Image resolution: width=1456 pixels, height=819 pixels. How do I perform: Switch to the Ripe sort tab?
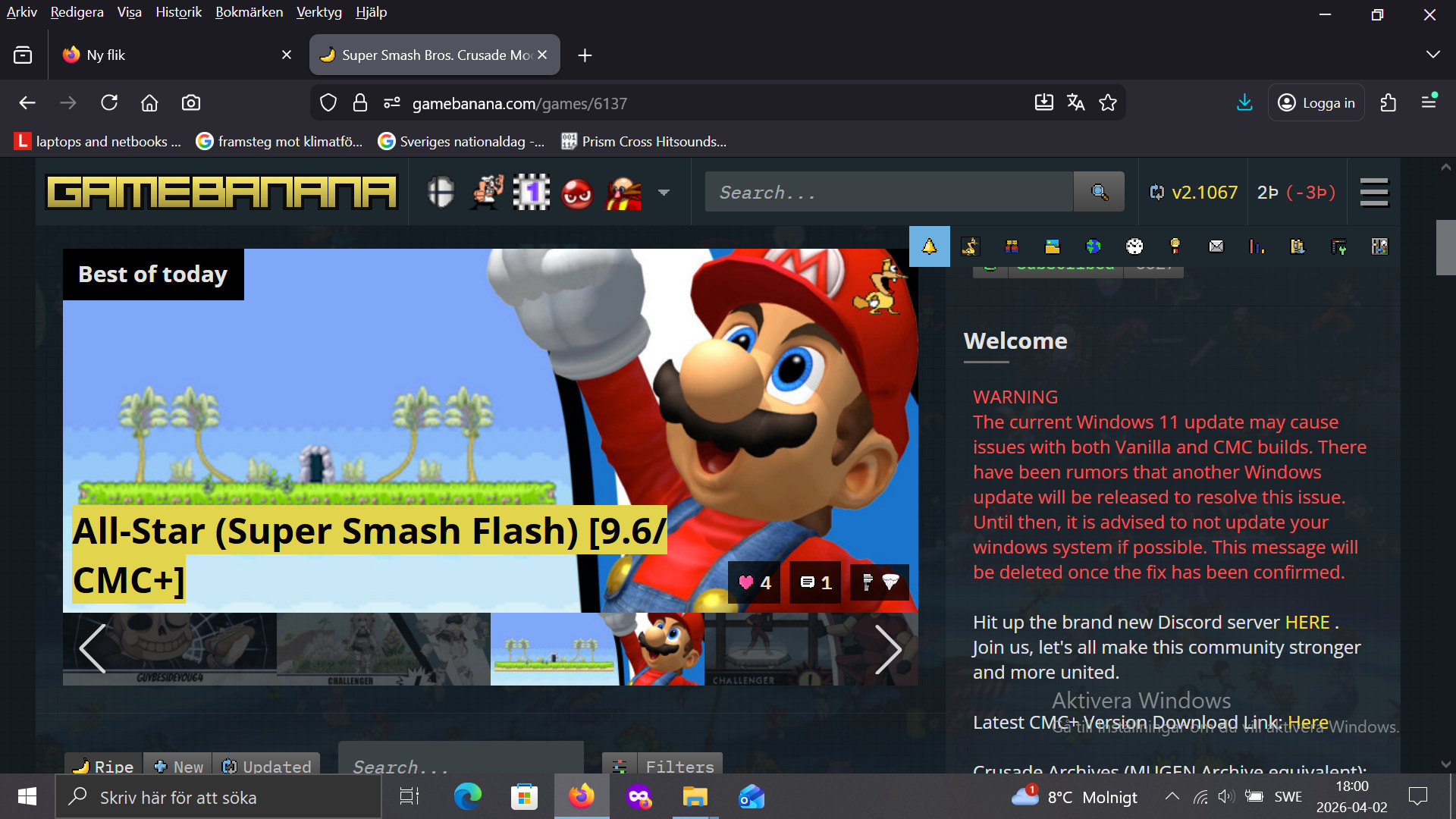pyautogui.click(x=104, y=766)
